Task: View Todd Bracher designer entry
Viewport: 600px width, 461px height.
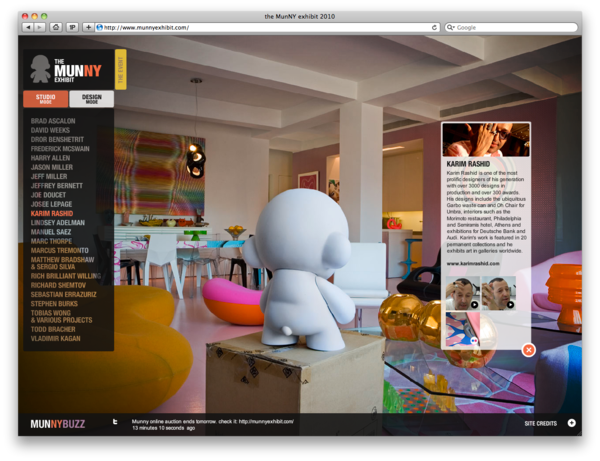Action: tap(53, 329)
